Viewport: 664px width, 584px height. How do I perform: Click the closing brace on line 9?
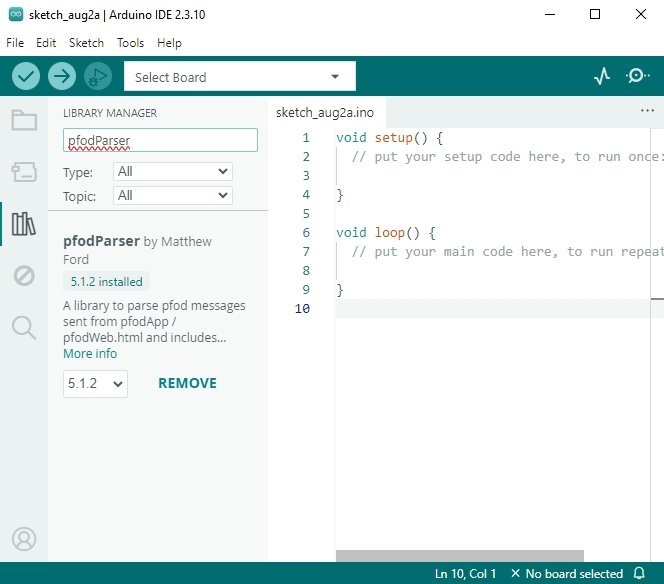pos(340,290)
